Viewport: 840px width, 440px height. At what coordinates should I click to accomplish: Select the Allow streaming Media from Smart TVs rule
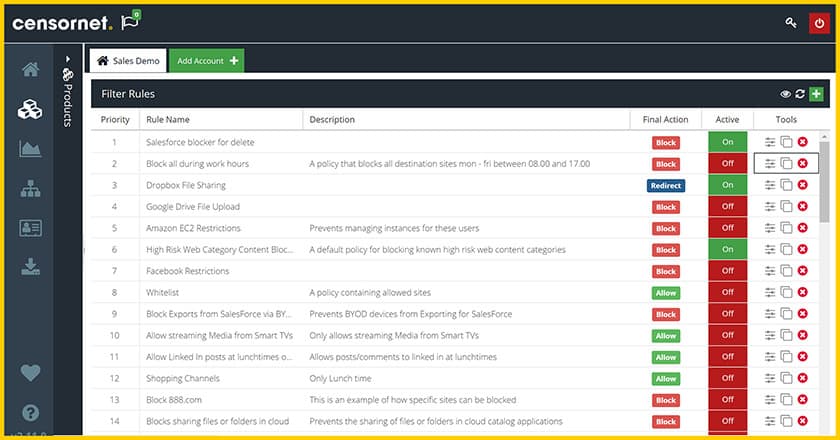[x=220, y=335]
